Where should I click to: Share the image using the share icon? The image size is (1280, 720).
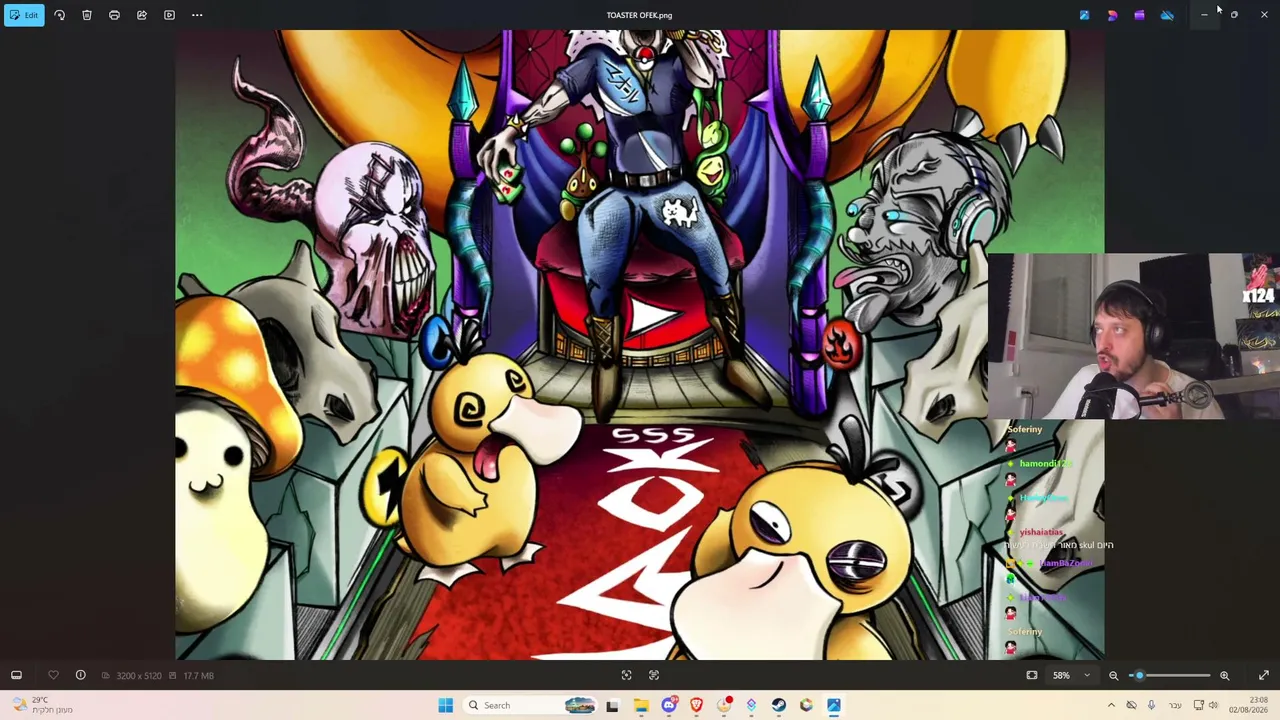click(x=142, y=15)
